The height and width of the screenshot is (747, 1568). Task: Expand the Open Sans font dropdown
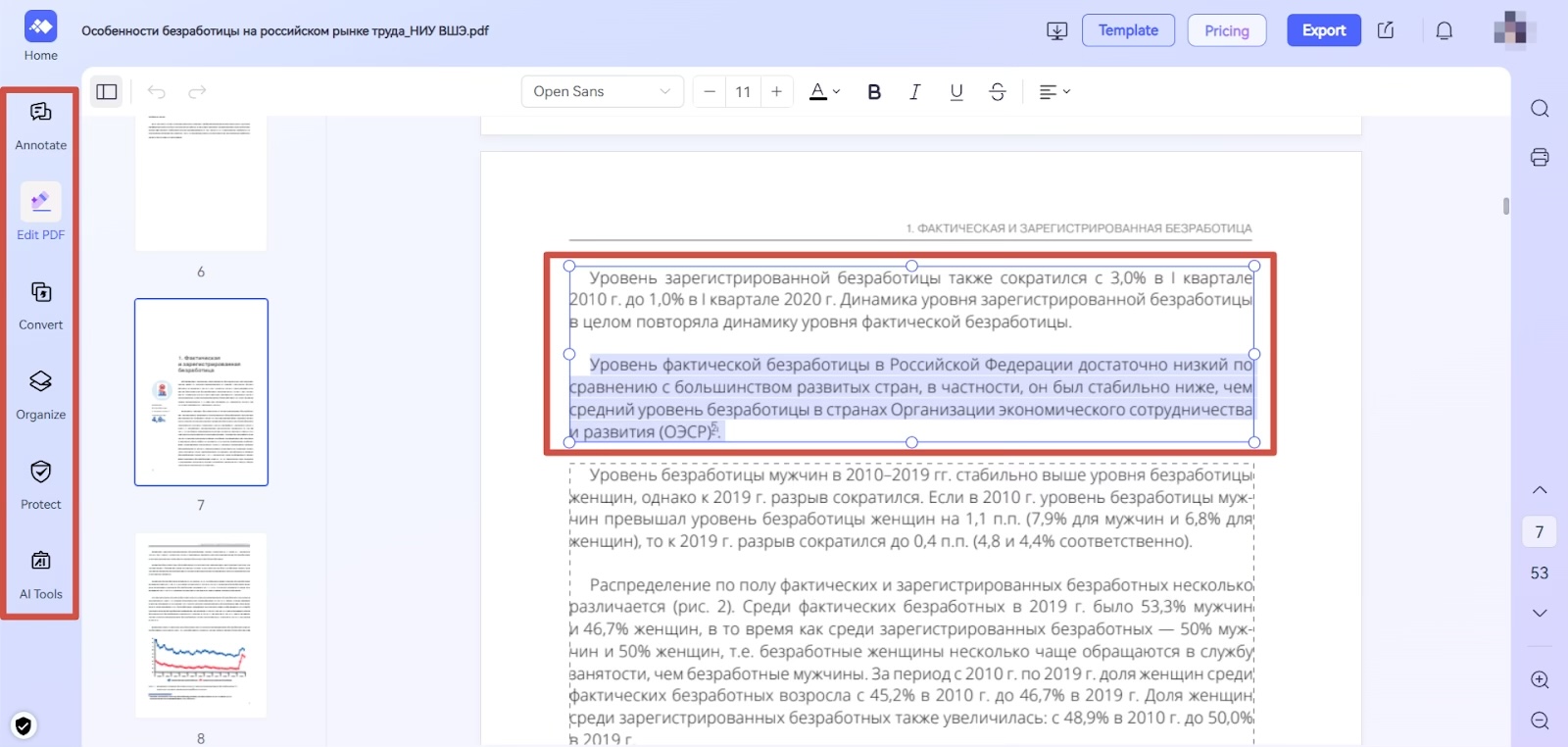602,92
